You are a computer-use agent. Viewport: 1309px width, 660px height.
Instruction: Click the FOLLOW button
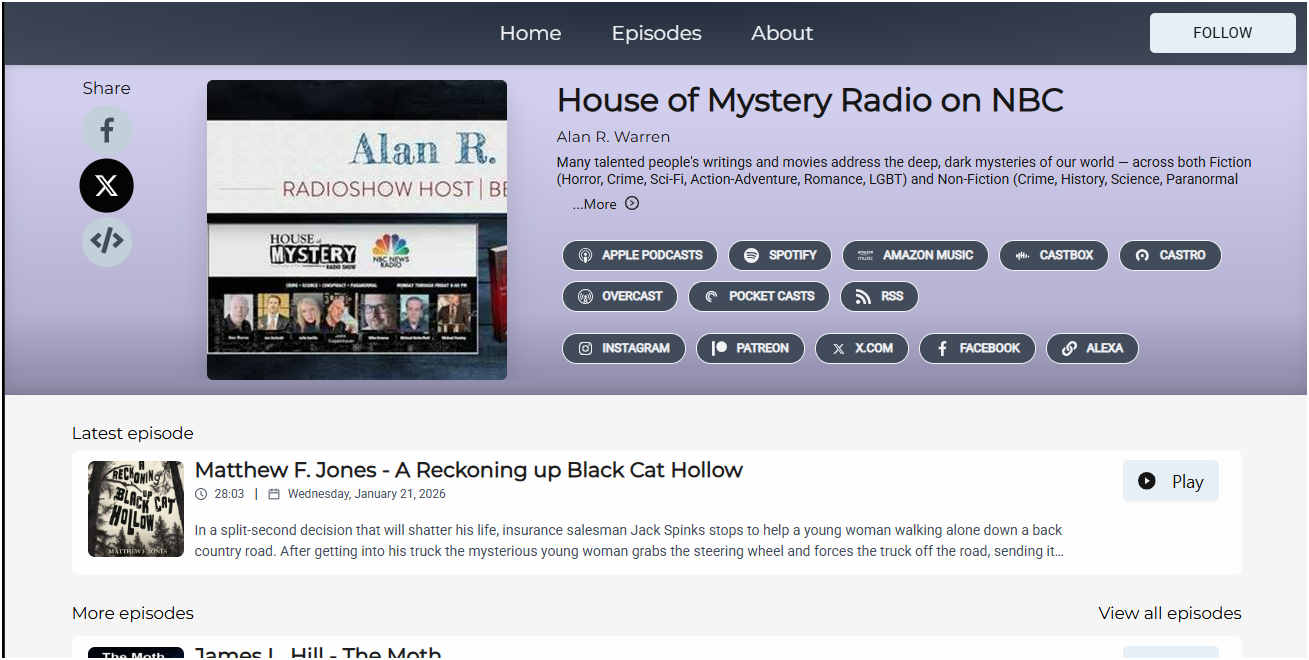[1222, 32]
